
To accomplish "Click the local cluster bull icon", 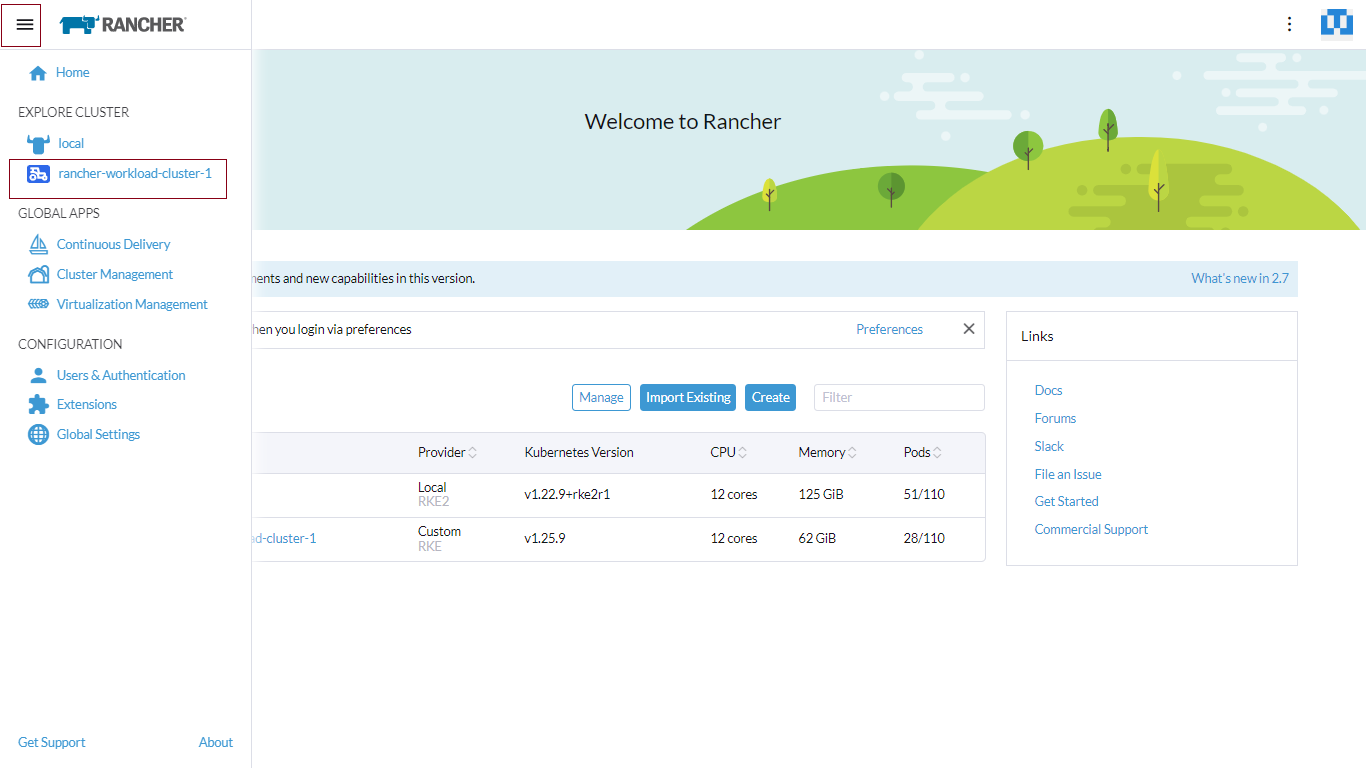I will tap(38, 143).
